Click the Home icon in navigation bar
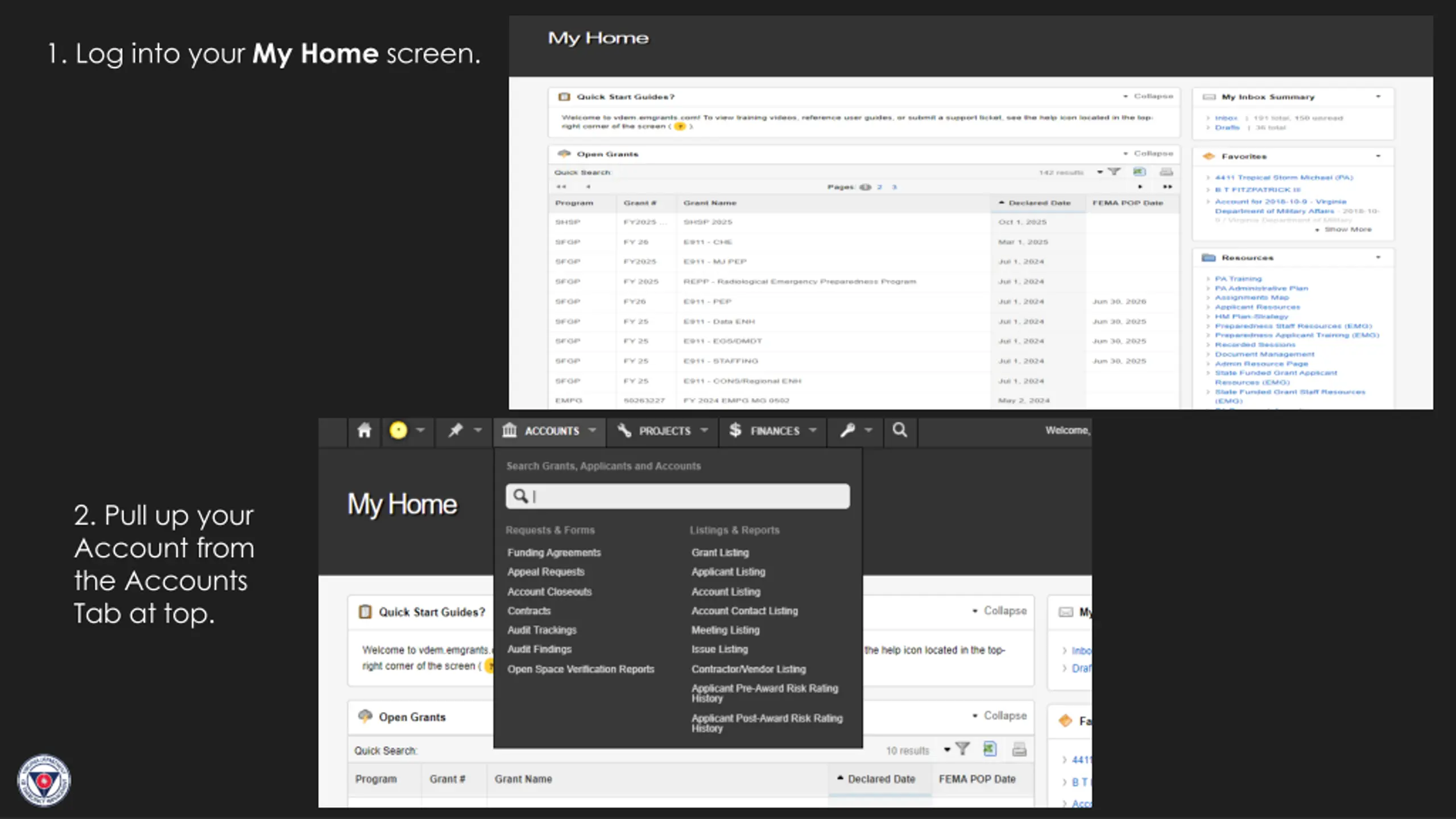The image size is (1456, 819). pyautogui.click(x=364, y=431)
